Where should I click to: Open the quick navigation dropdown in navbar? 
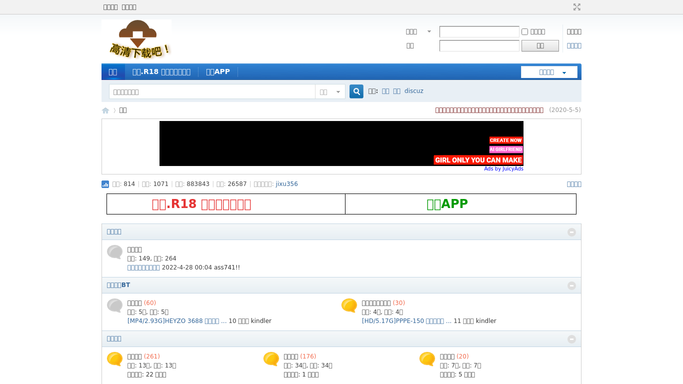549,72
